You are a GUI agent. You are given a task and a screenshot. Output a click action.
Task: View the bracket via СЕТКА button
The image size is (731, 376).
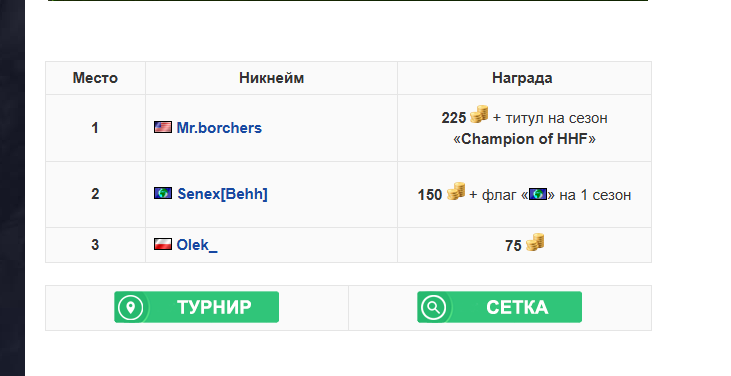point(499,307)
